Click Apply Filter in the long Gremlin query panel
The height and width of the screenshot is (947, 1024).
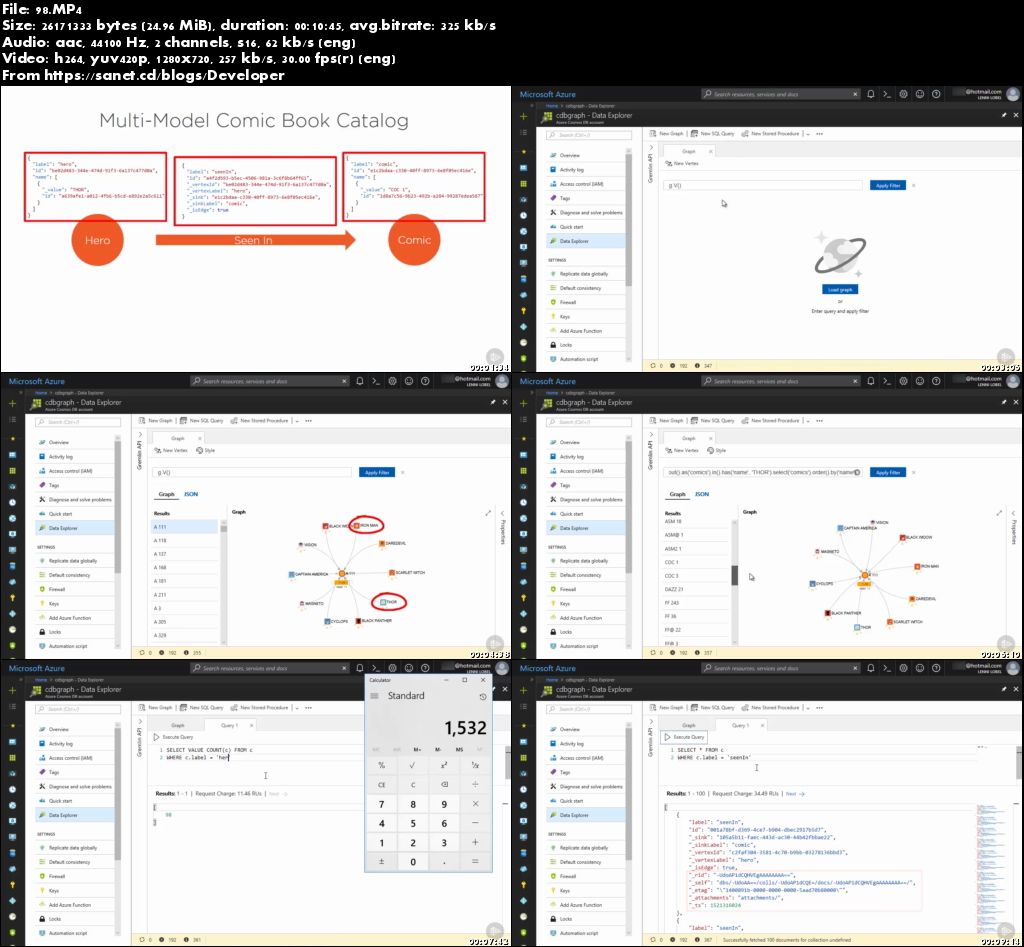coord(888,472)
